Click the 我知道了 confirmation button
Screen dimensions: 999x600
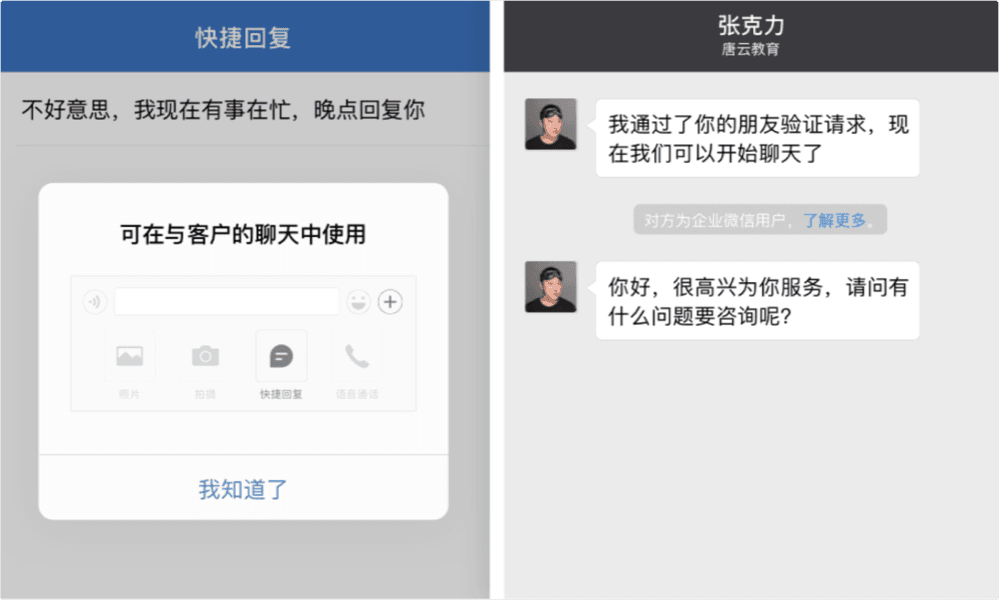(x=243, y=489)
